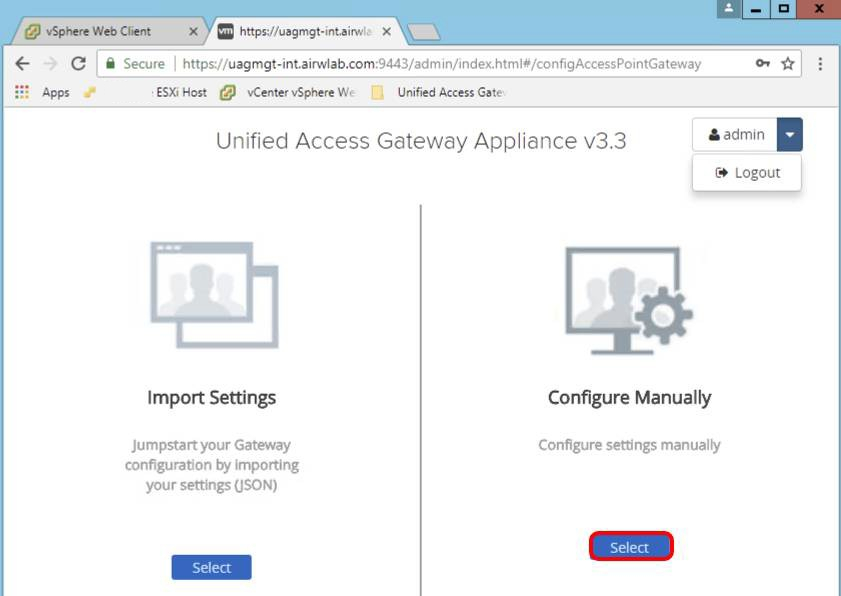841x596 pixels.
Task: Reload the current page
Action: coord(78,63)
